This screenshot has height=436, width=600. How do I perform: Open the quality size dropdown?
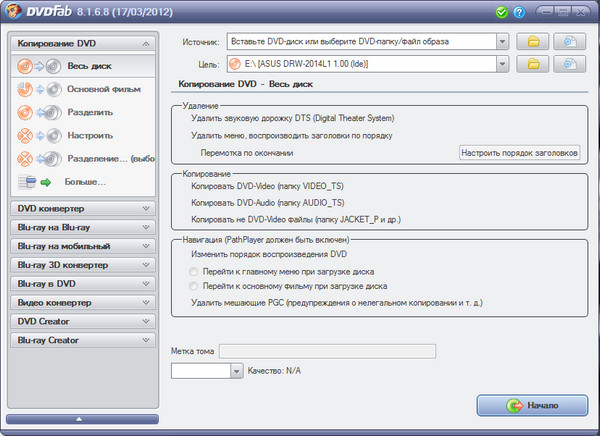coord(237,371)
